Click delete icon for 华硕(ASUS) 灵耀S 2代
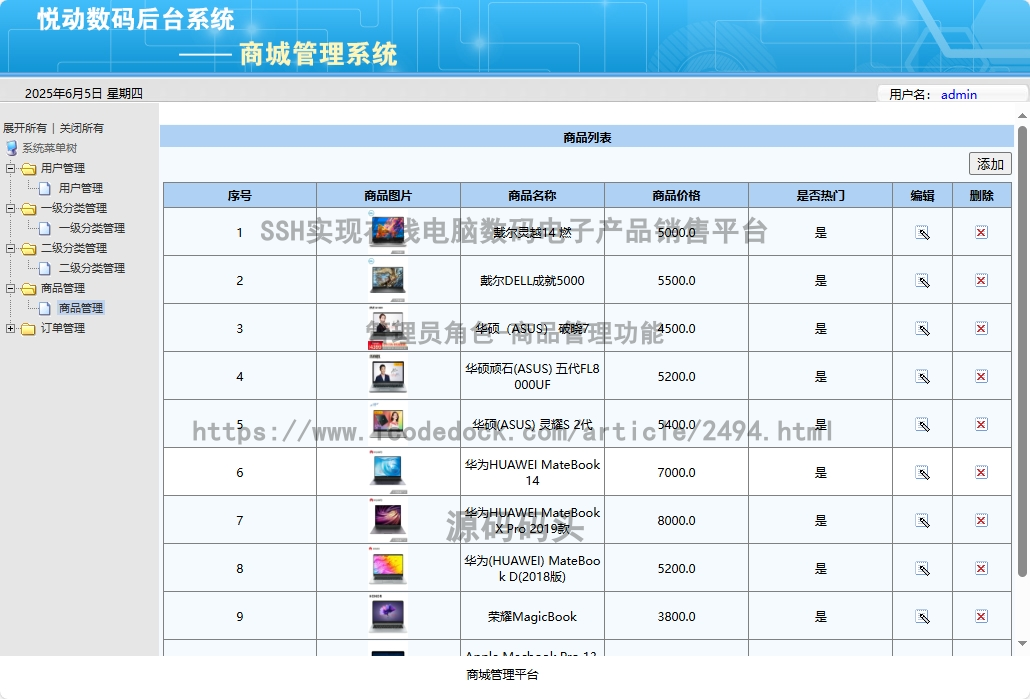The height and width of the screenshot is (699, 1030). point(981,424)
